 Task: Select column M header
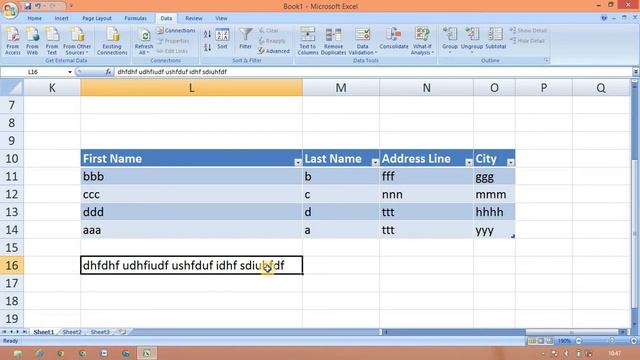click(x=341, y=88)
